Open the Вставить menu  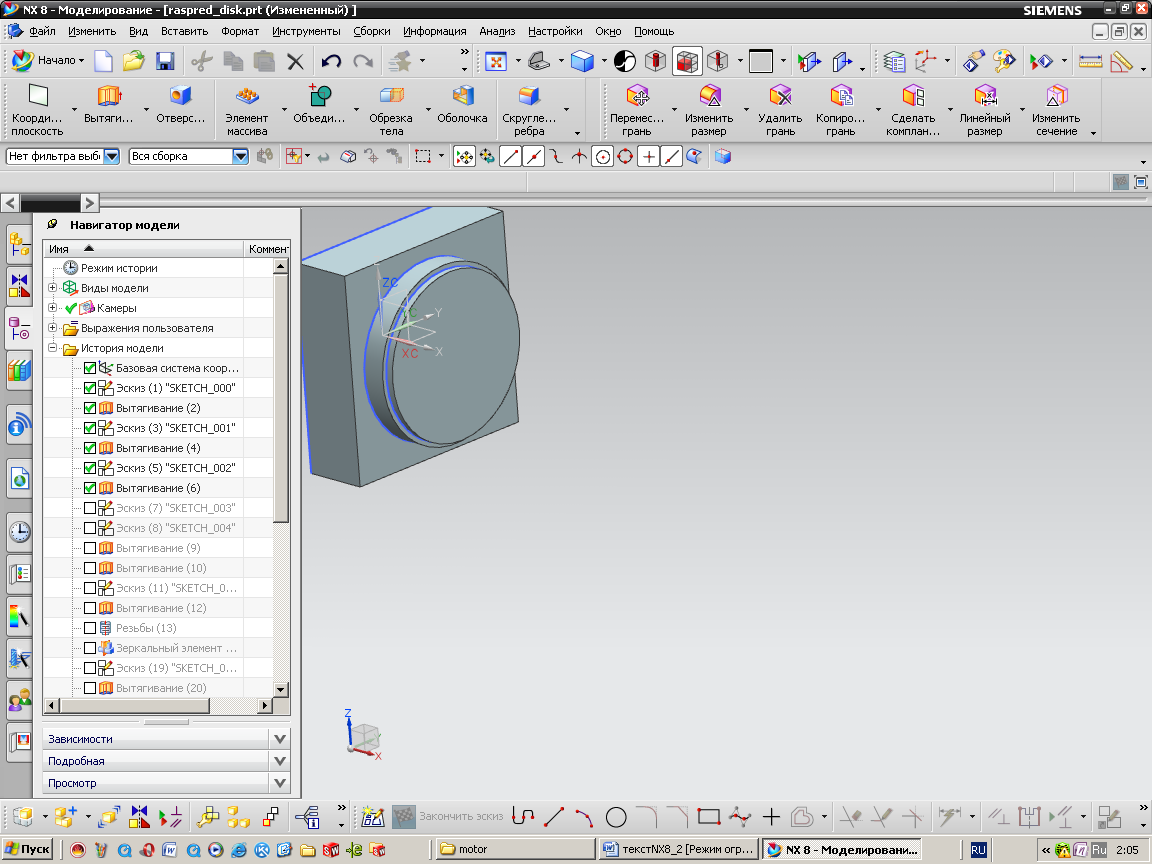[184, 31]
